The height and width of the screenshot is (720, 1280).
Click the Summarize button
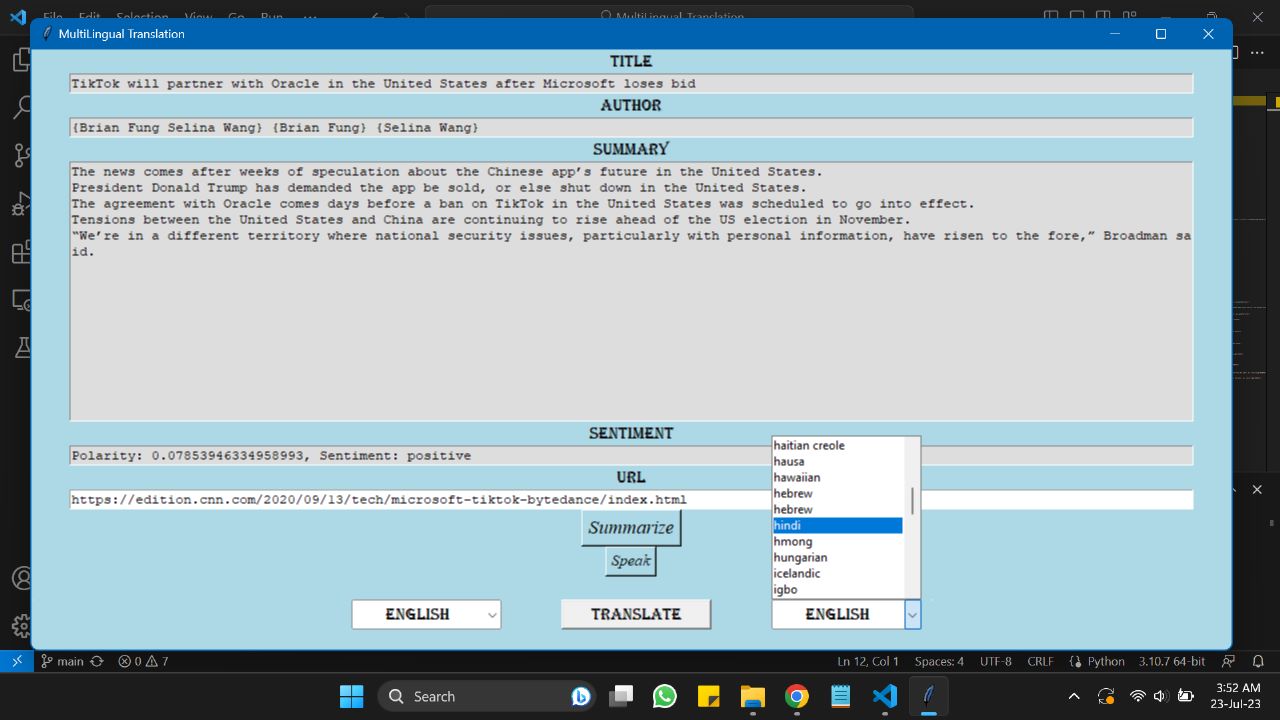(631, 528)
